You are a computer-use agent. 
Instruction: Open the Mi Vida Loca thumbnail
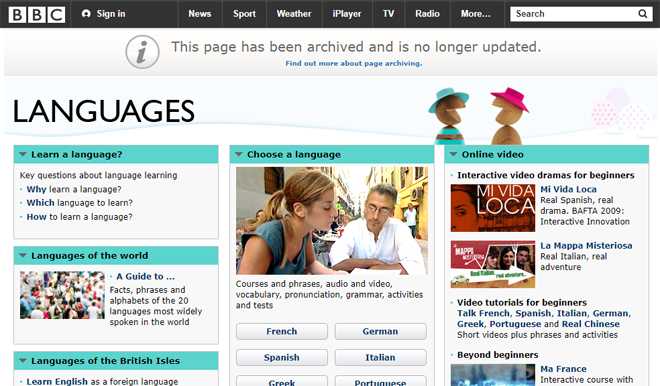click(x=493, y=208)
